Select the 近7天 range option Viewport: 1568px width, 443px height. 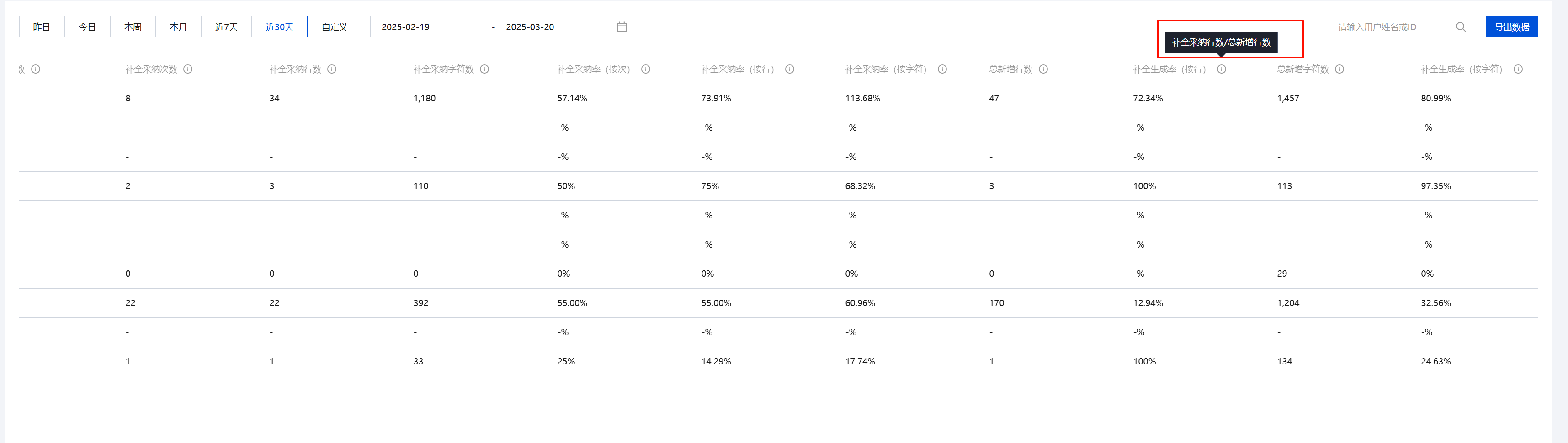click(226, 27)
